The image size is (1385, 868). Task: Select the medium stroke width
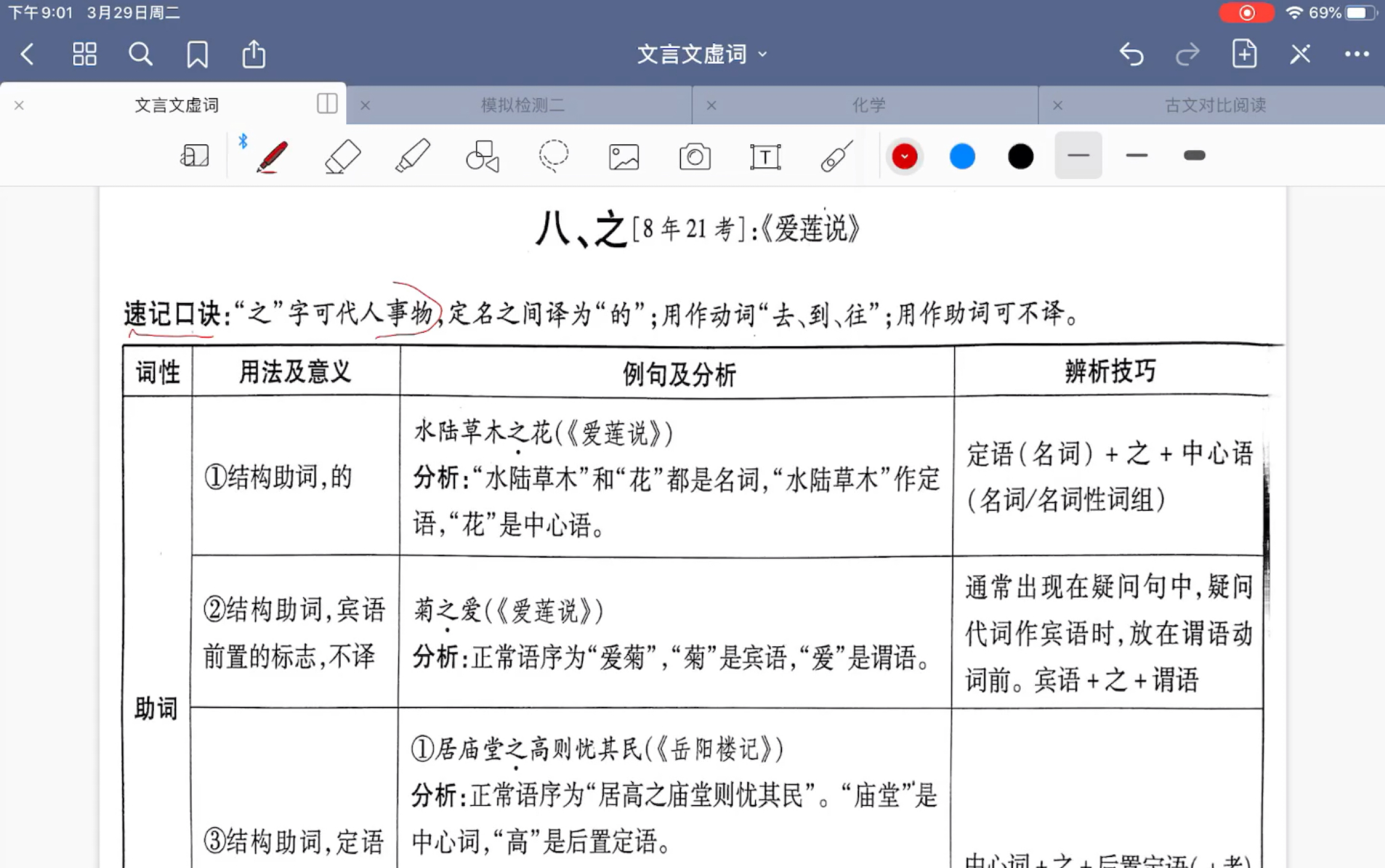tap(1136, 155)
